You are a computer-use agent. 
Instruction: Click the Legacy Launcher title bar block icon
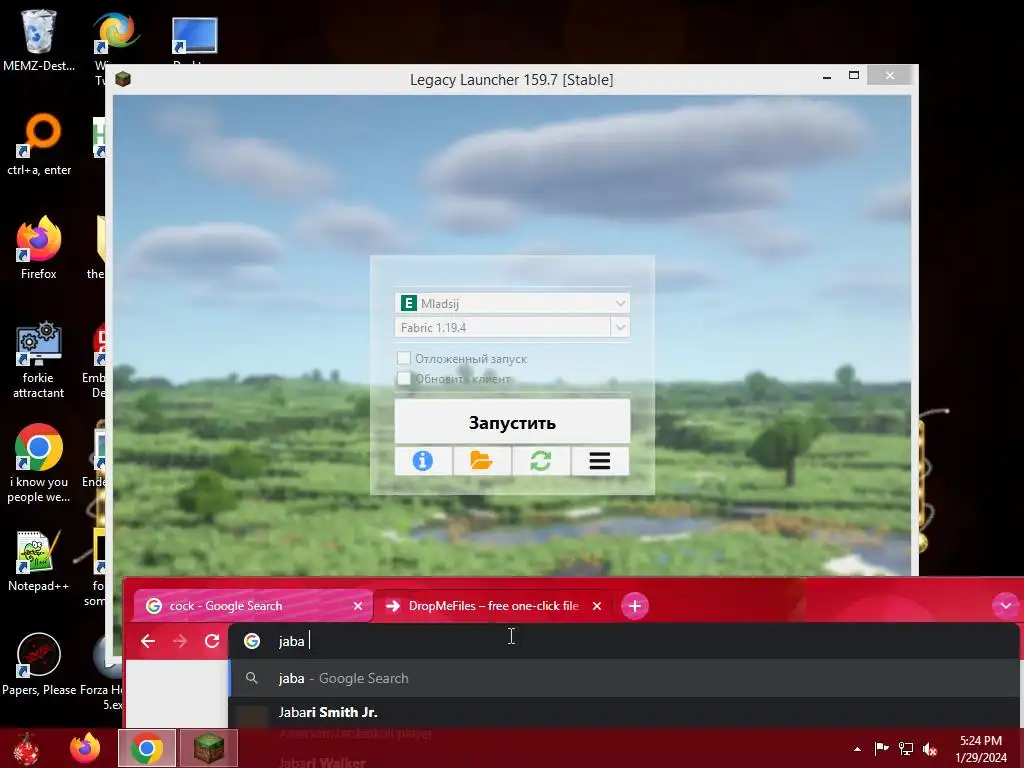point(123,80)
